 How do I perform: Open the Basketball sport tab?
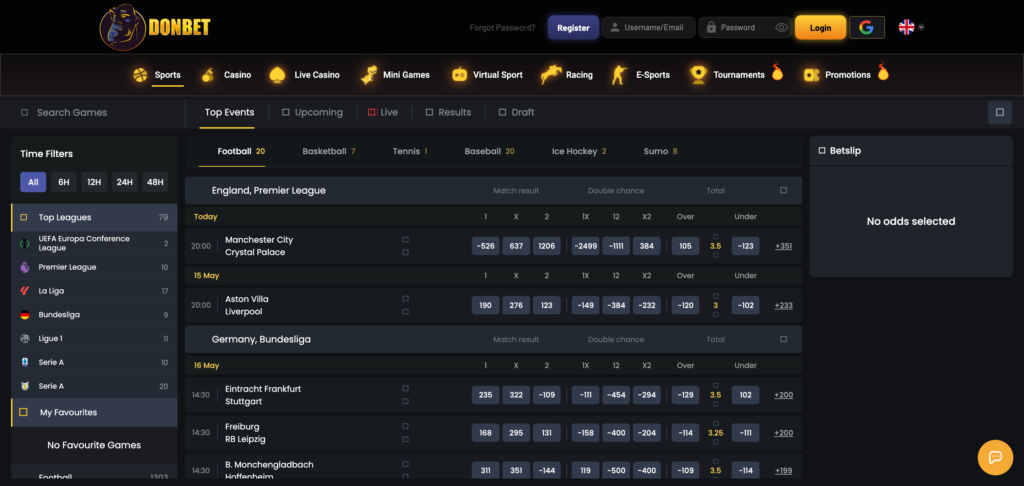328,152
